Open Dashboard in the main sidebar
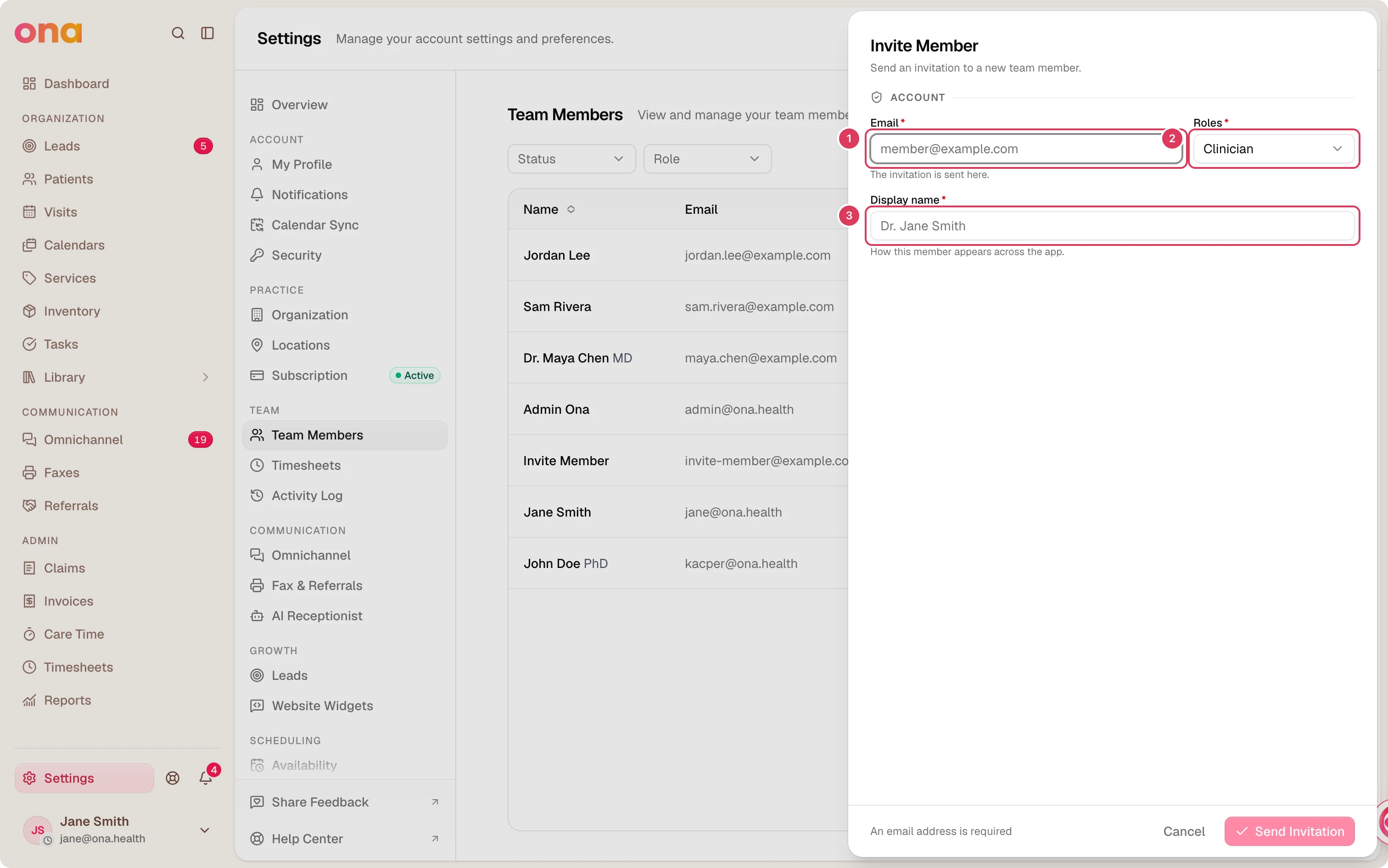1388x868 pixels. 117,84
